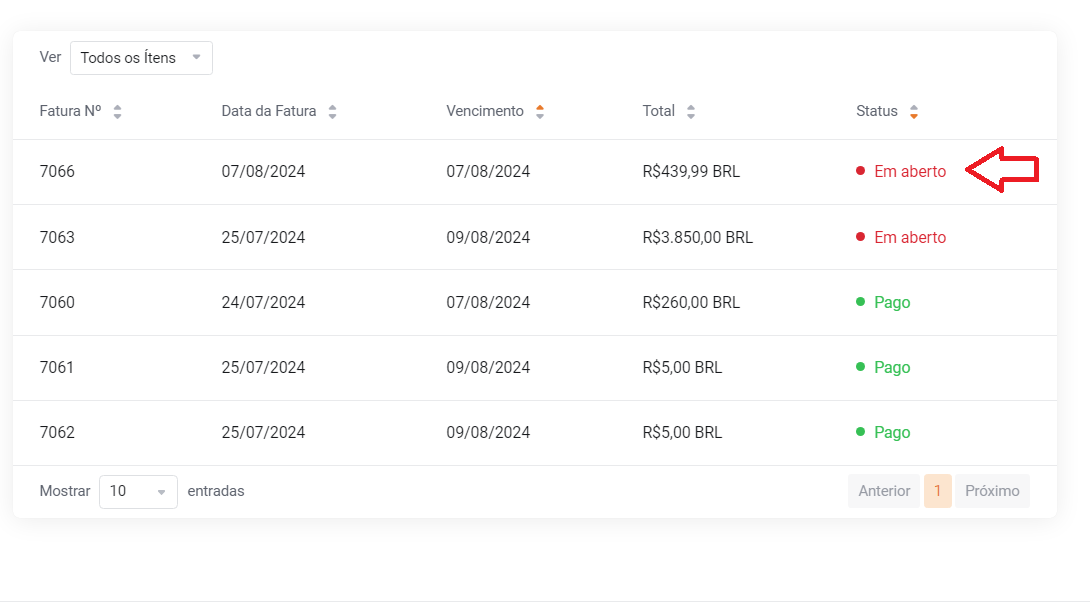The height and width of the screenshot is (605, 1090).
Task: Sort invoices by Total arrows
Action: 691,112
